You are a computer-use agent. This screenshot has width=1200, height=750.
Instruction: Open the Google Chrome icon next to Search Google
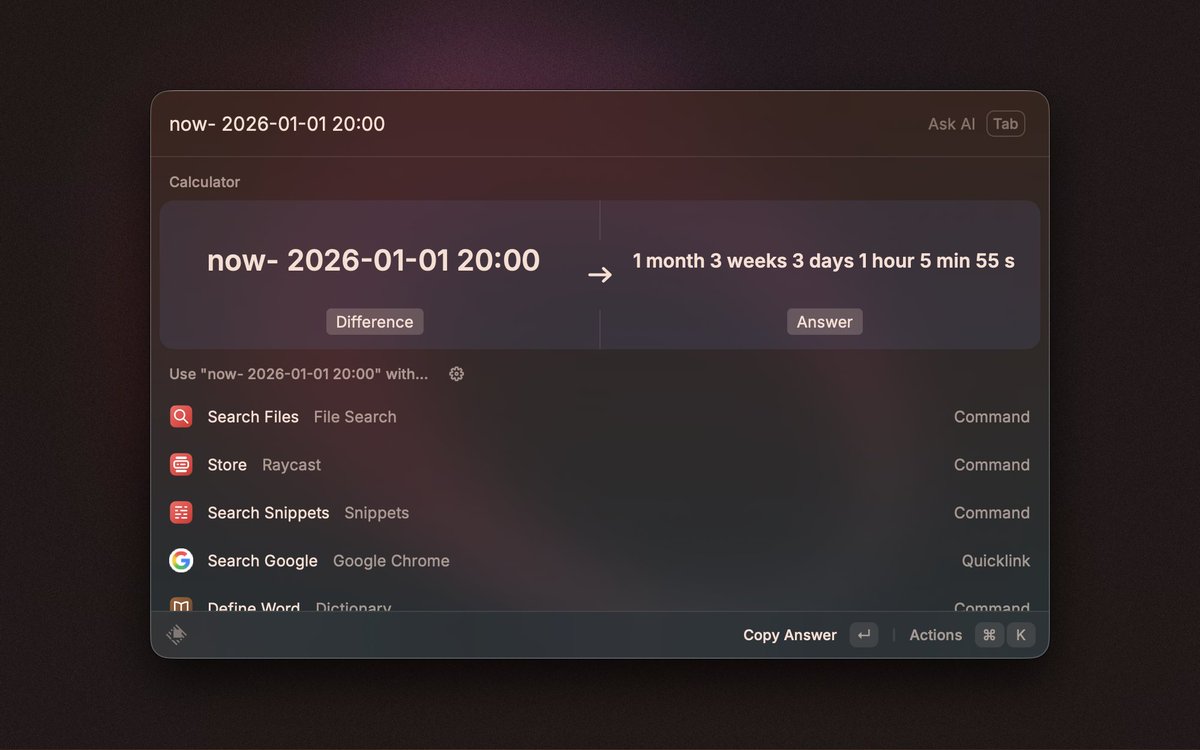pos(181,560)
